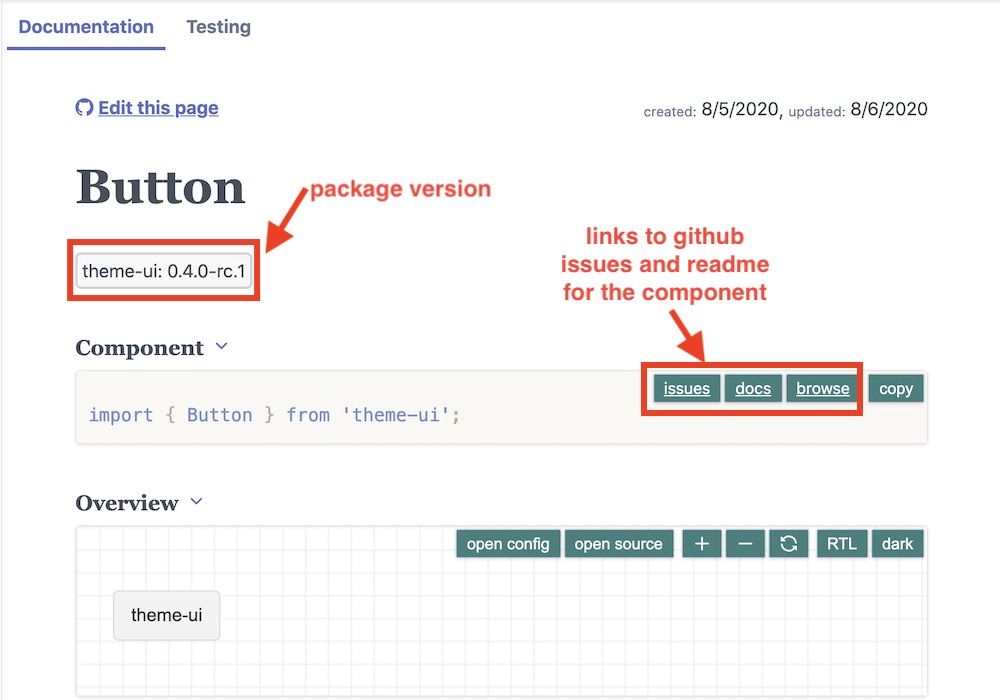
Task: Open the Edit this page link
Action: pyautogui.click(x=158, y=108)
